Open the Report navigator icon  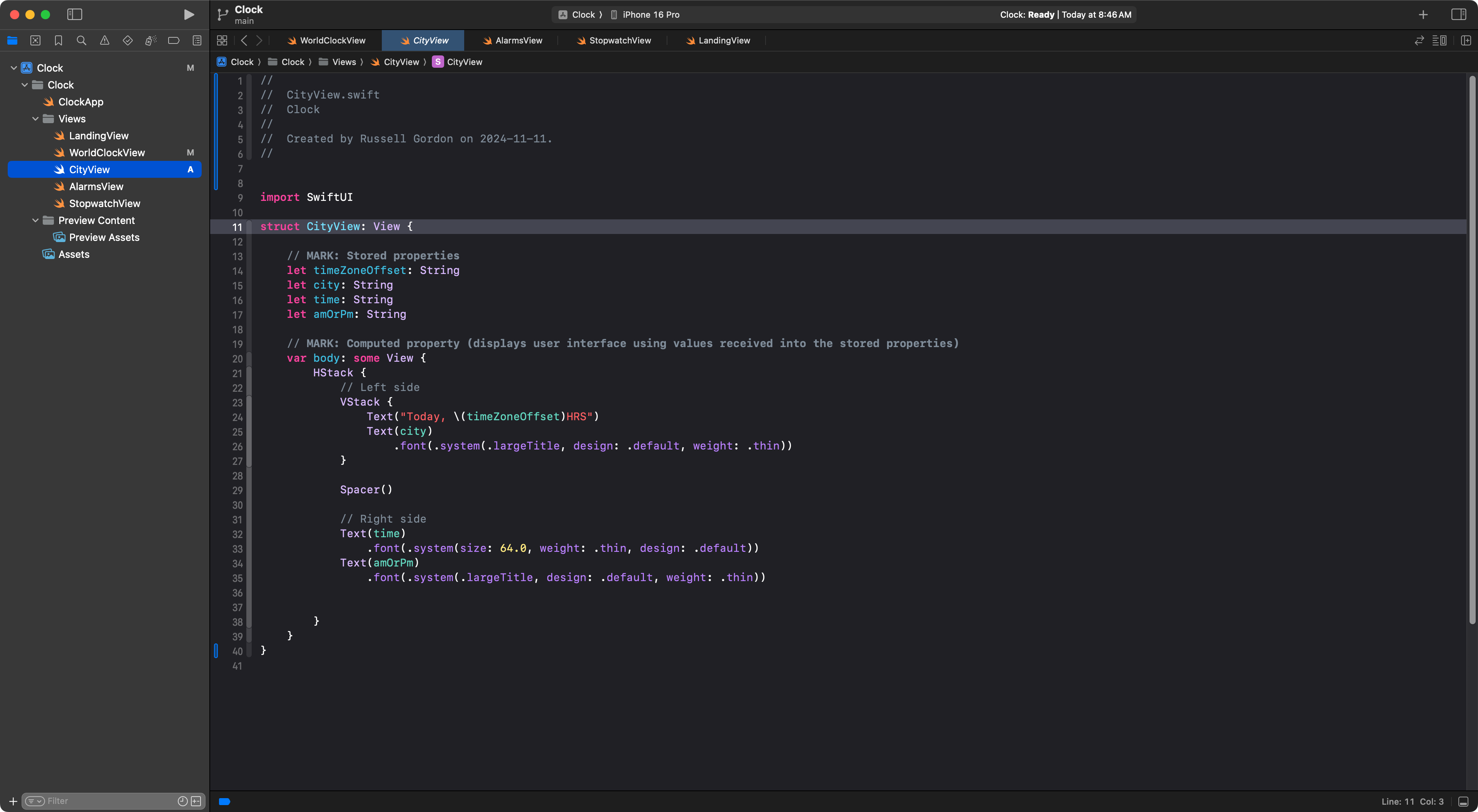[197, 40]
